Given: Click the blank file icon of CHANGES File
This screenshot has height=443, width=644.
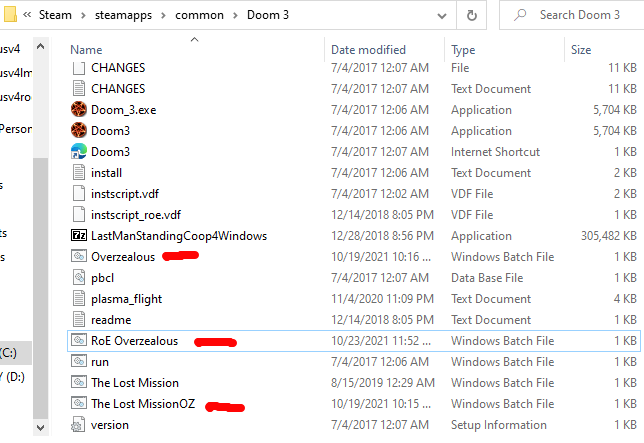Looking at the screenshot, I should 78,68.
